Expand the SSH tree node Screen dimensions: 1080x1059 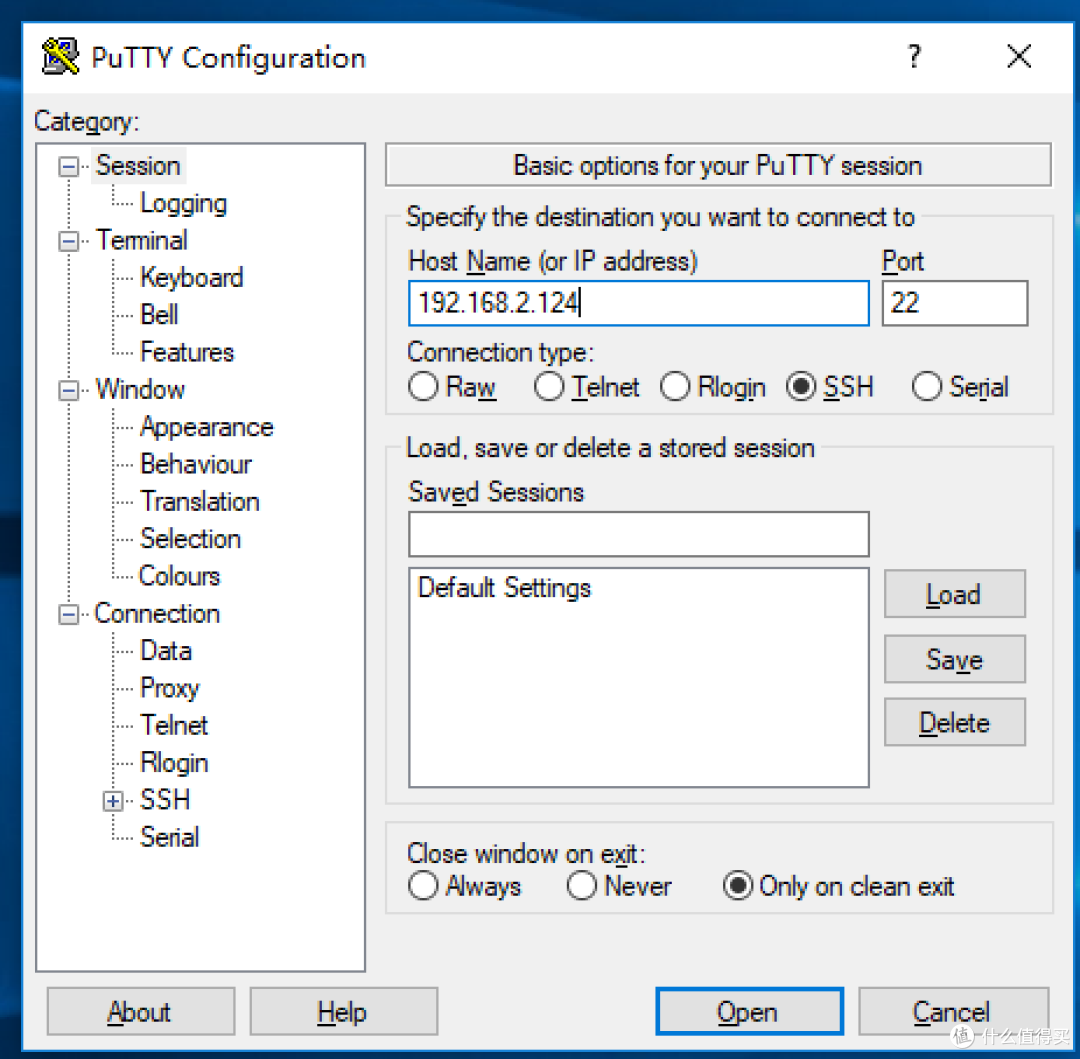click(x=113, y=801)
